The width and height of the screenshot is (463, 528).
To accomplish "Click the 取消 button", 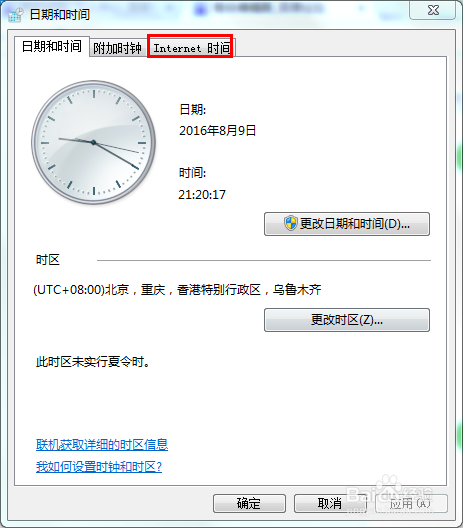I will click(330, 503).
